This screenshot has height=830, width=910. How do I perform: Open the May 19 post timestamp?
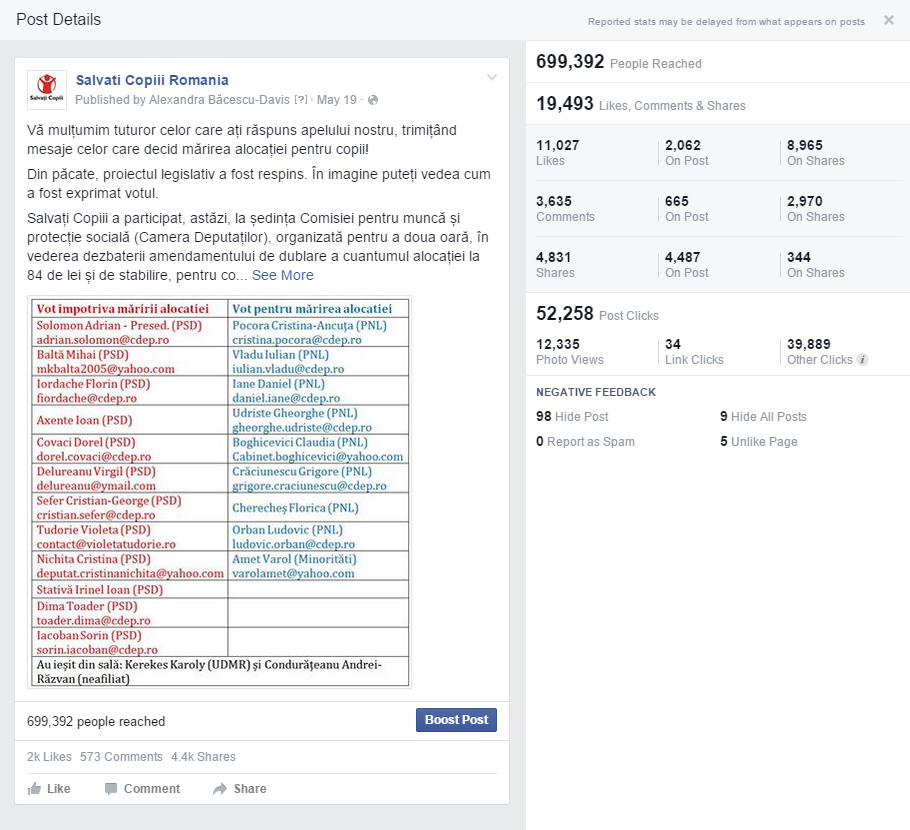pyautogui.click(x=336, y=100)
